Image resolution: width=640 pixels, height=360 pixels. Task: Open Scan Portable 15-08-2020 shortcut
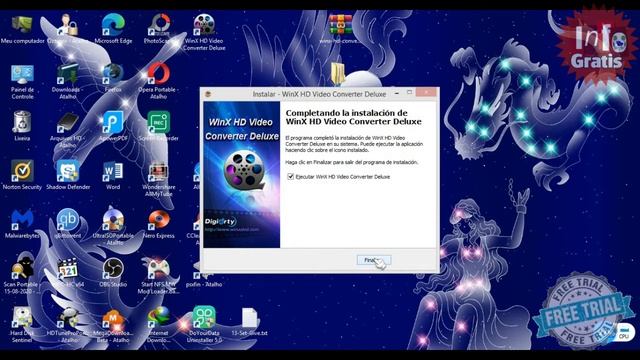pyautogui.click(x=21, y=275)
